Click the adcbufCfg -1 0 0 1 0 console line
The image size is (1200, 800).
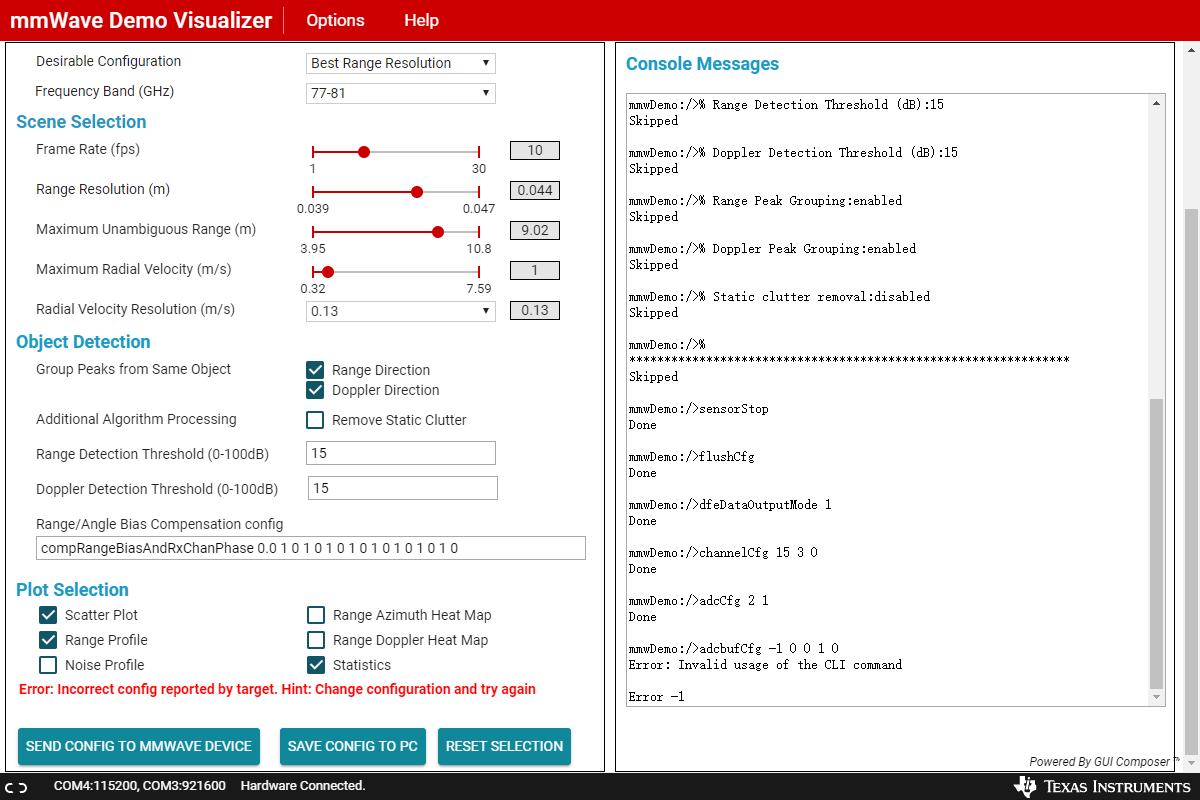click(734, 649)
